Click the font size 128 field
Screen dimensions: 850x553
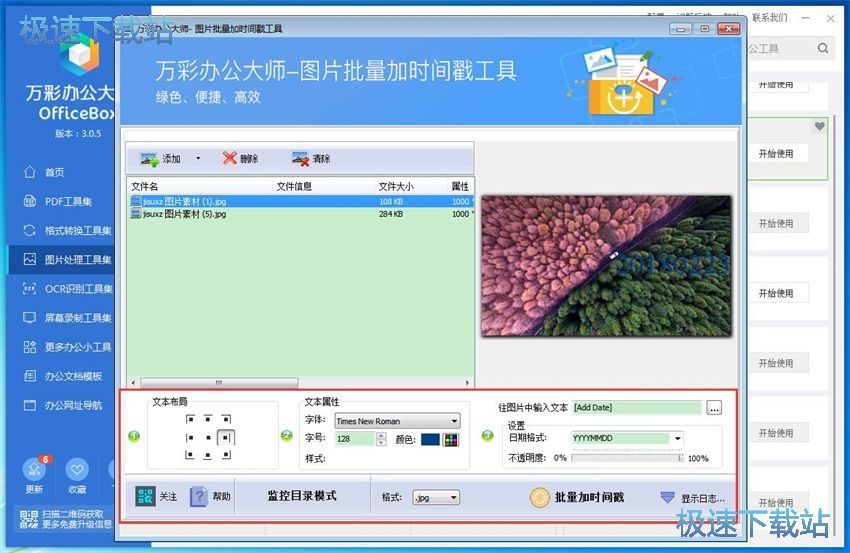click(355, 439)
